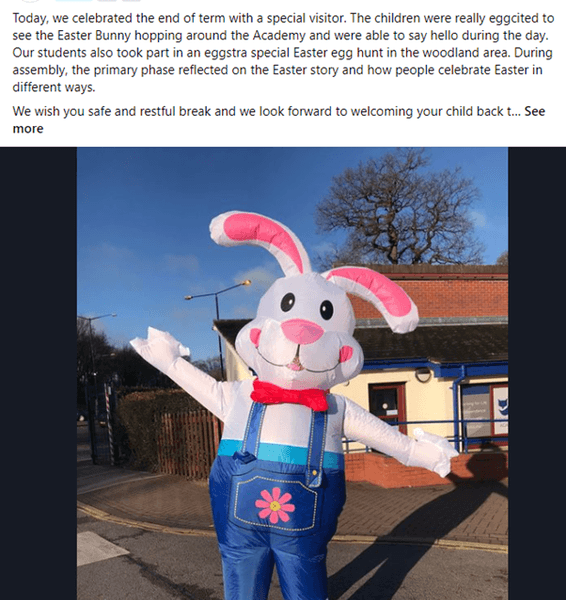Click the dark area right of photo
The width and height of the screenshot is (566, 600).
(537, 373)
